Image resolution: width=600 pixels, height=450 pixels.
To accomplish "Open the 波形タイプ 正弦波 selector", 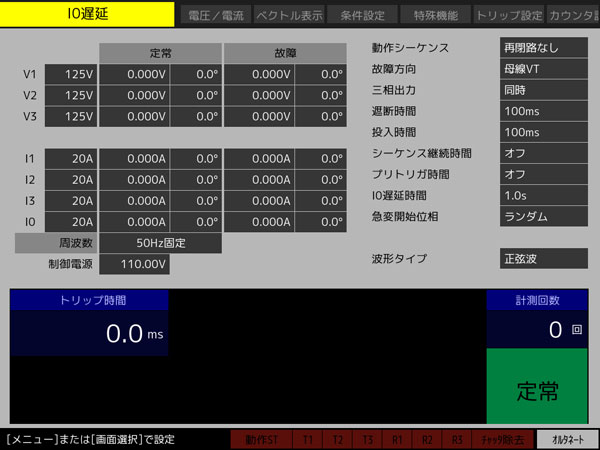I will 543,259.
